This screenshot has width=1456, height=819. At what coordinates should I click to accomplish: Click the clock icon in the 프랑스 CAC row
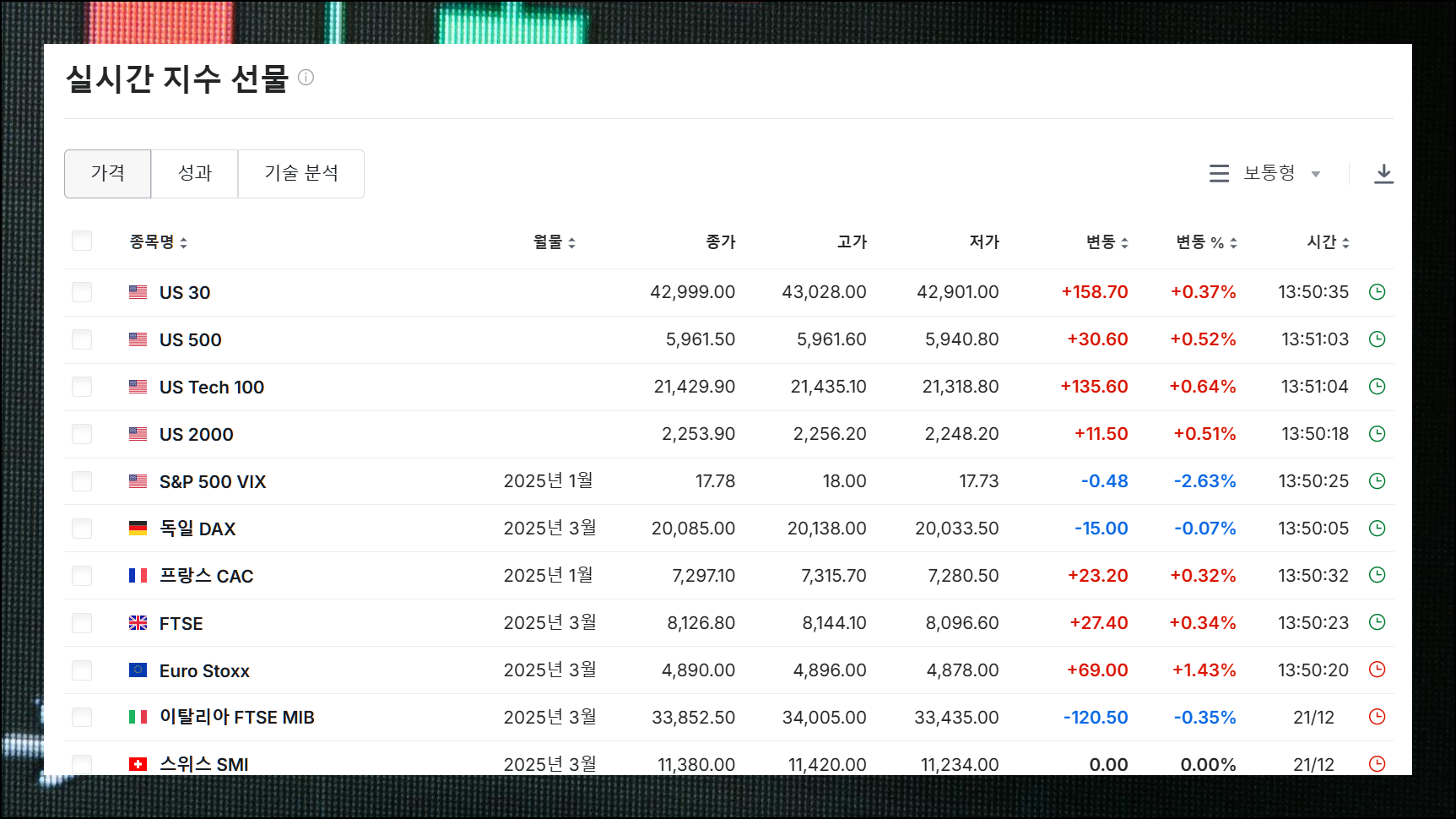coord(1377,575)
